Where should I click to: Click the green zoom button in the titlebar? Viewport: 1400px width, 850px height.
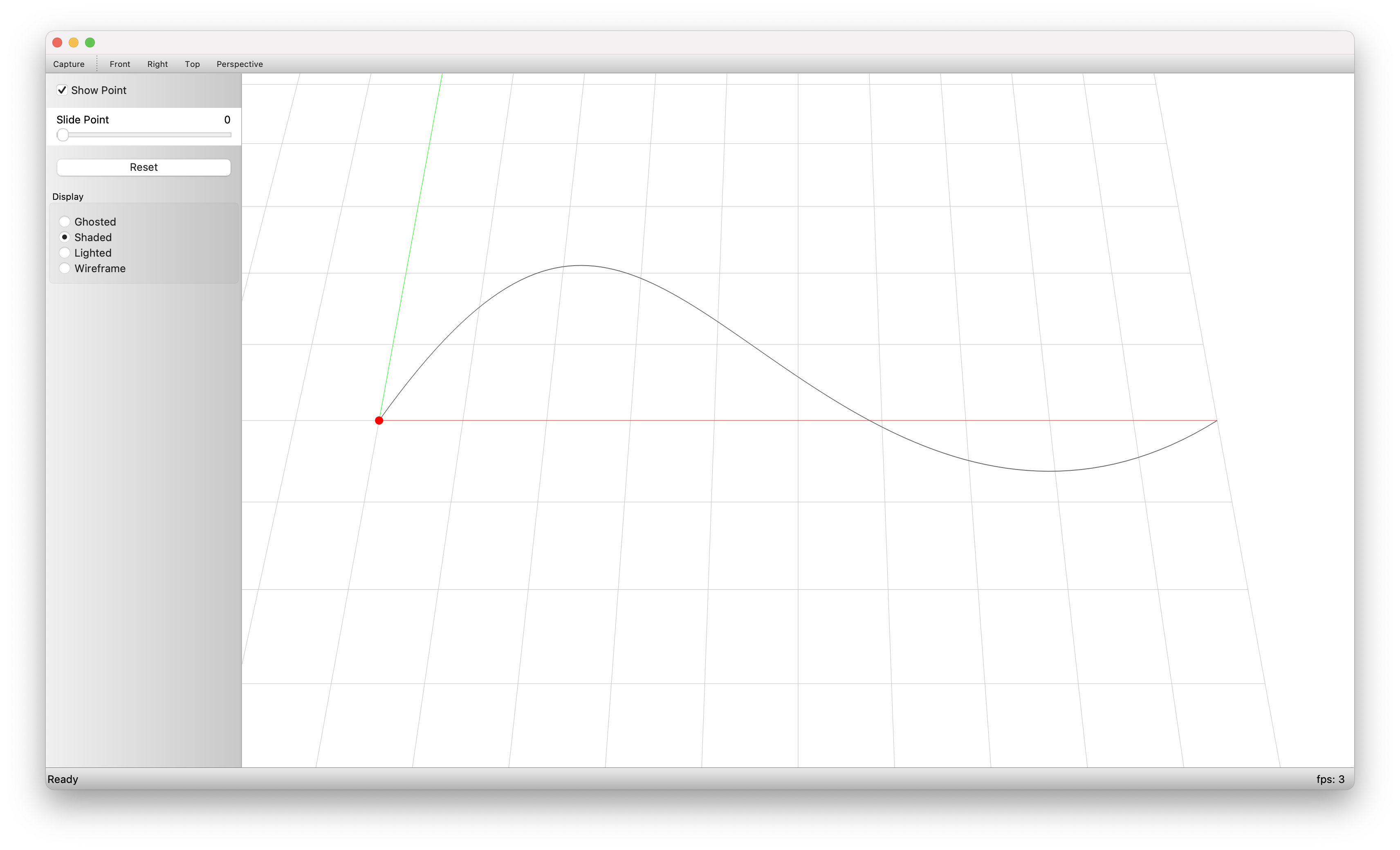90,42
